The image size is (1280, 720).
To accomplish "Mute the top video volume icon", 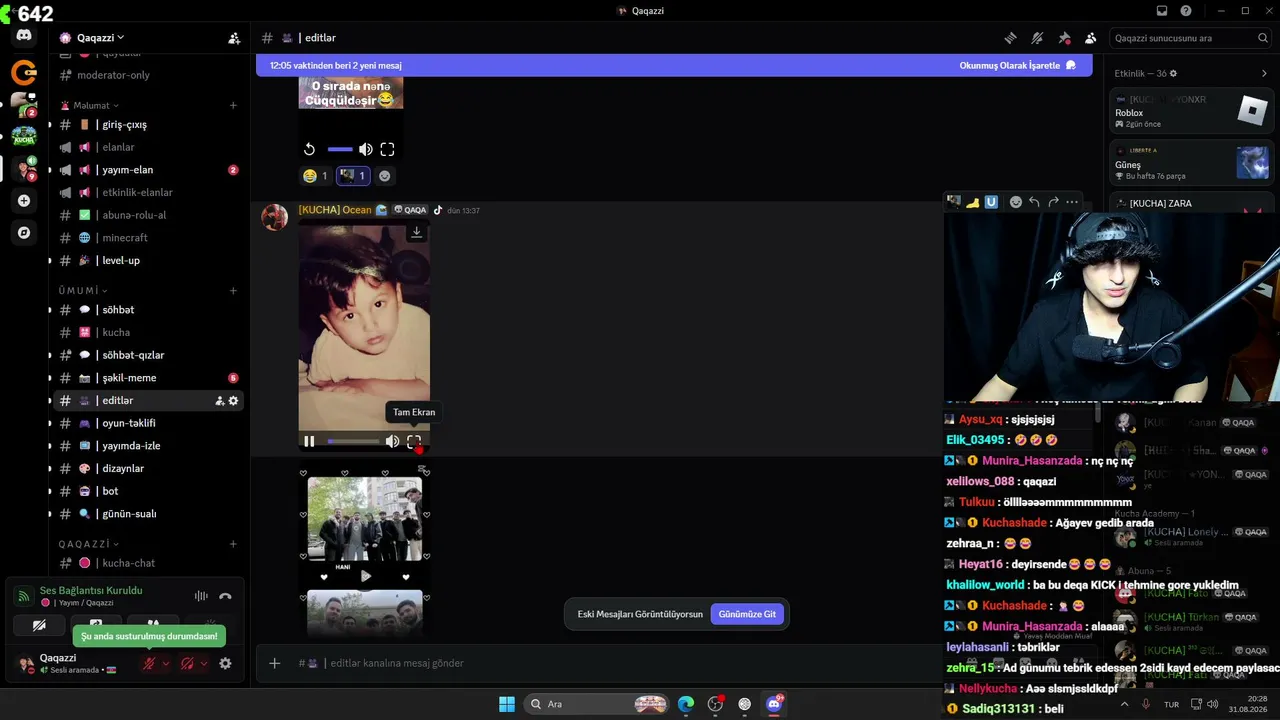I will tap(366, 149).
